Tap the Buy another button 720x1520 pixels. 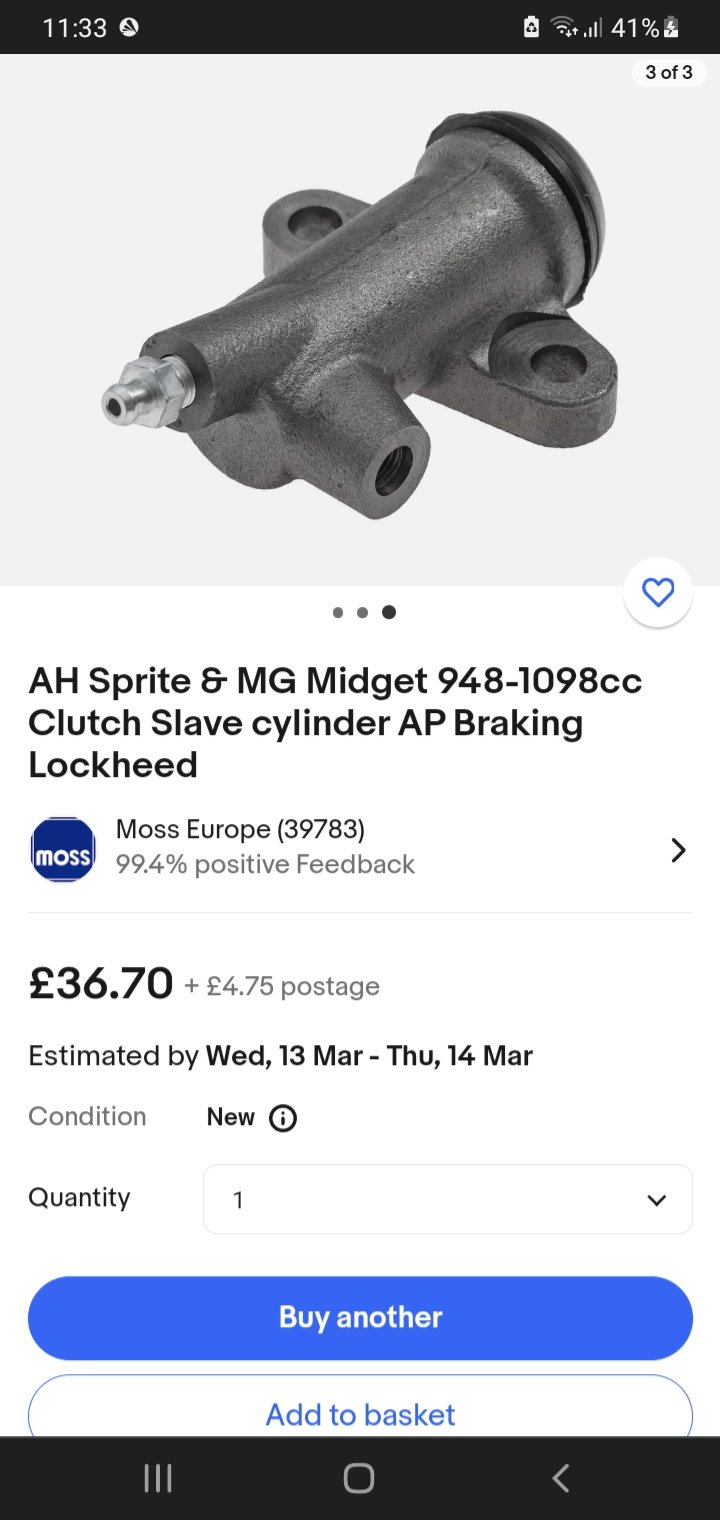[360, 1317]
